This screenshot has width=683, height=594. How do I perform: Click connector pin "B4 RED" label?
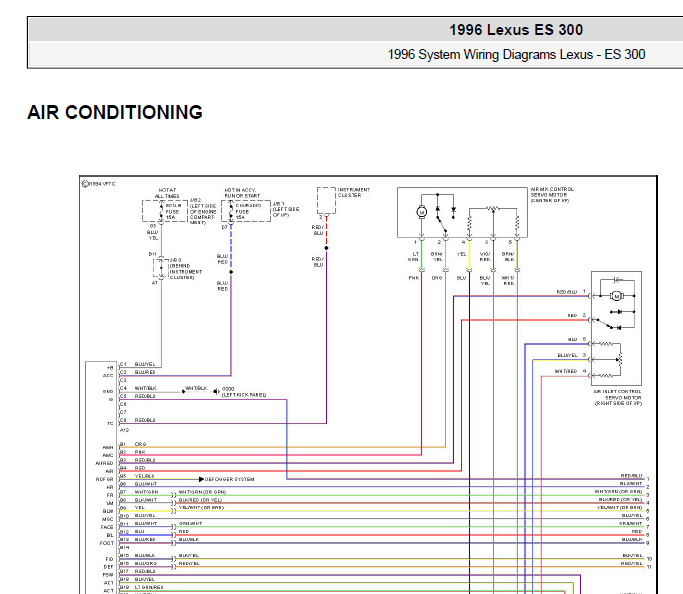click(133, 468)
